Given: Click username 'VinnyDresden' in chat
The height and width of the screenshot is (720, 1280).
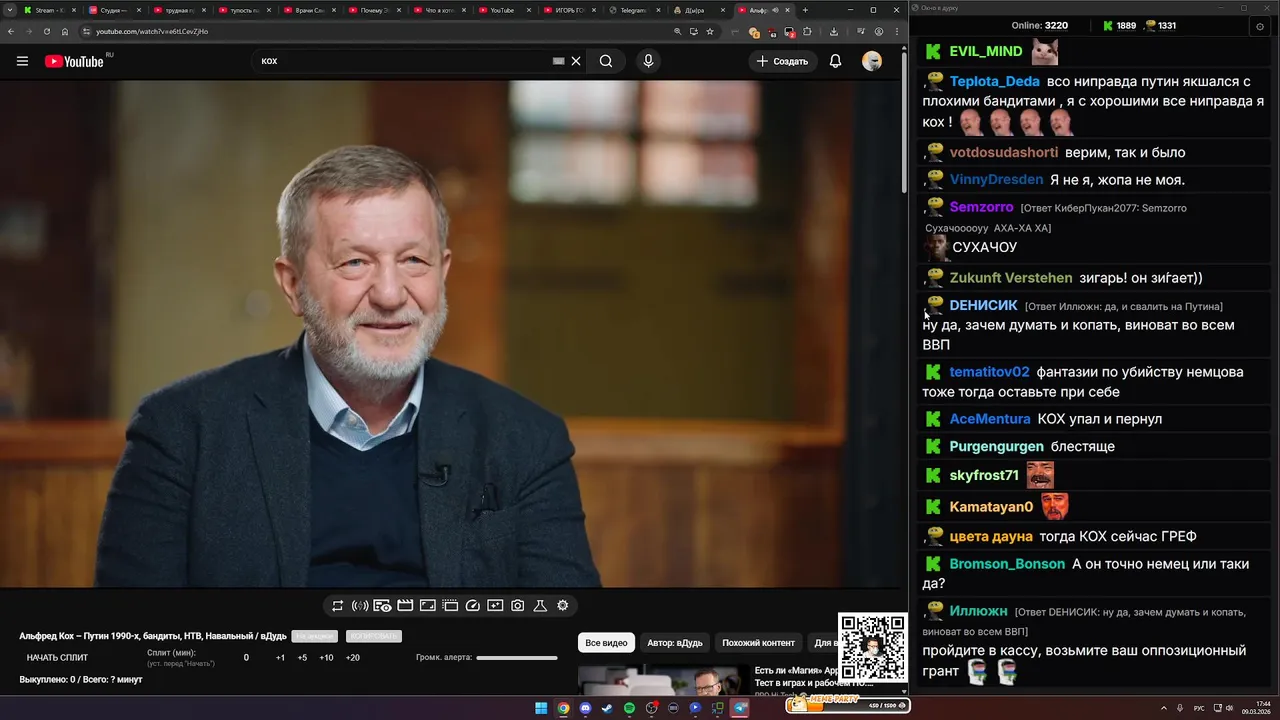Looking at the screenshot, I should point(996,180).
